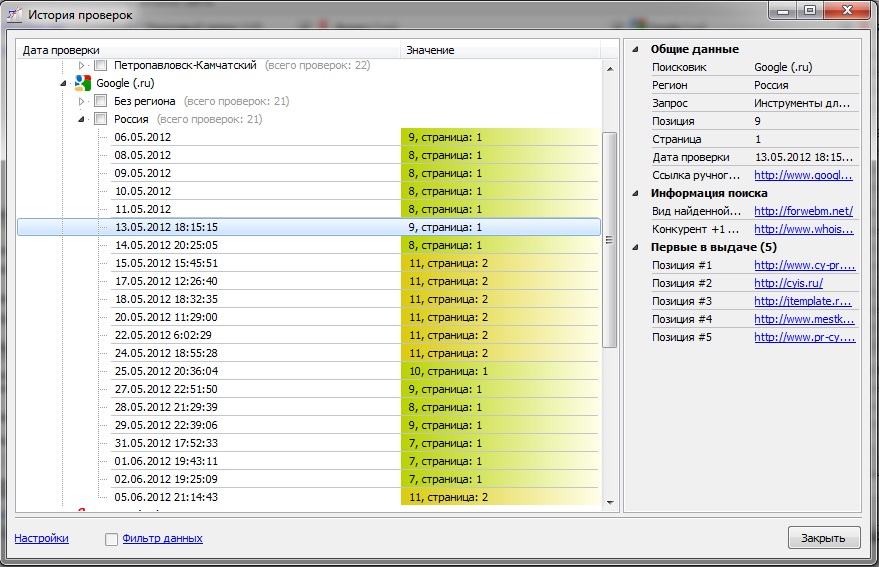Collapse the Первые в выдаче section
Image resolution: width=879 pixels, height=567 pixels.
coord(635,247)
